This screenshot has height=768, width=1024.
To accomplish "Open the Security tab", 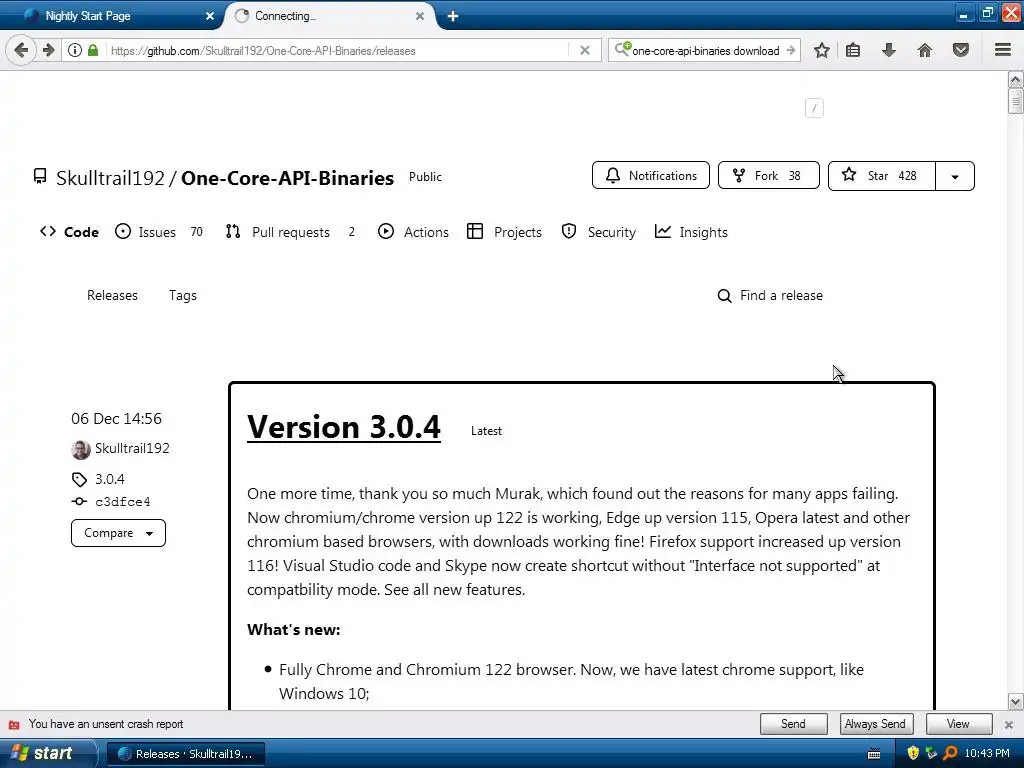I will (598, 232).
